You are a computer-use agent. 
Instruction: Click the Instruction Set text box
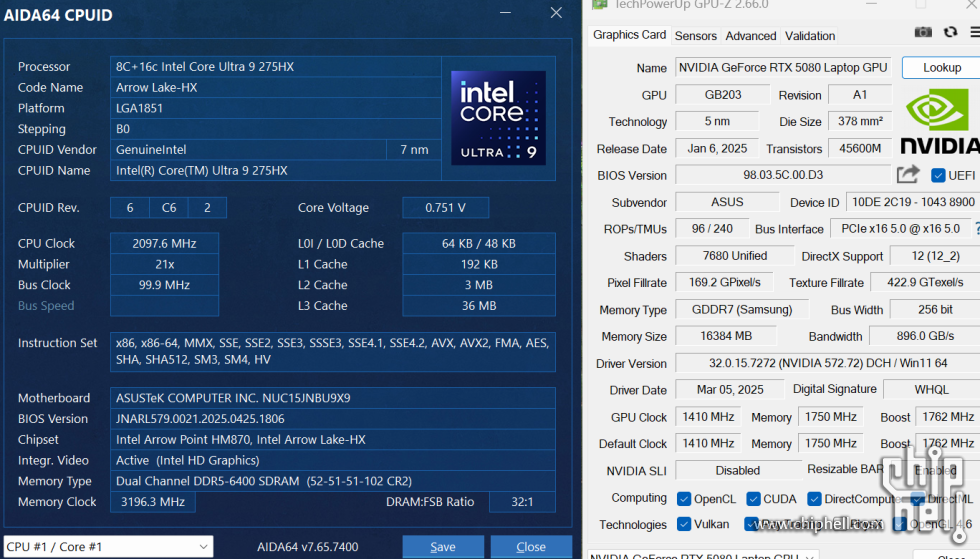point(332,351)
